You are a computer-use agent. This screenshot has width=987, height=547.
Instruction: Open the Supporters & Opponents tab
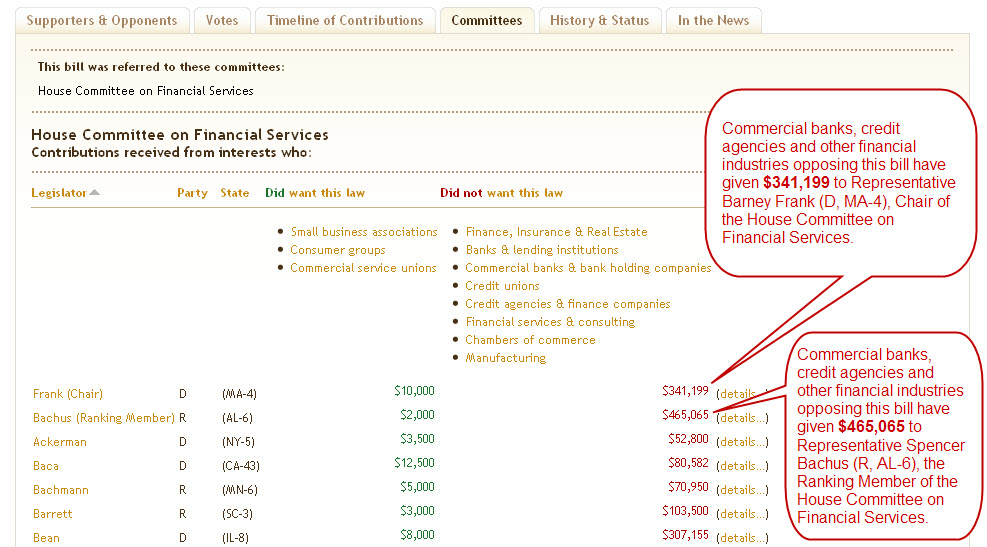point(101,20)
